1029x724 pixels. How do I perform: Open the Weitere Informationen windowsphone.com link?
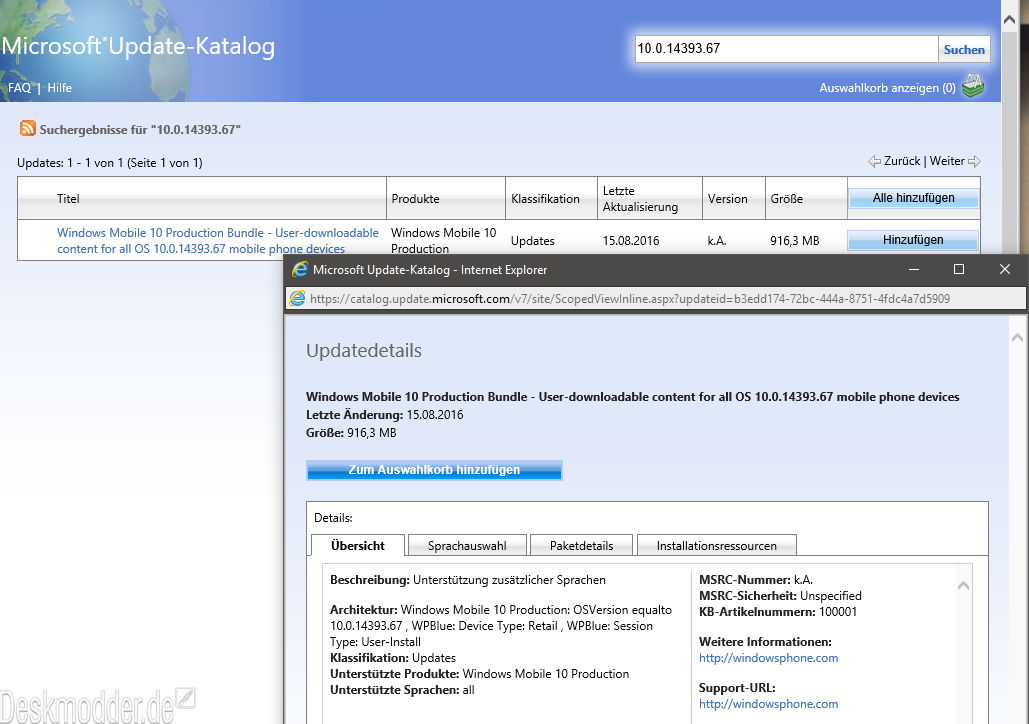coord(768,658)
